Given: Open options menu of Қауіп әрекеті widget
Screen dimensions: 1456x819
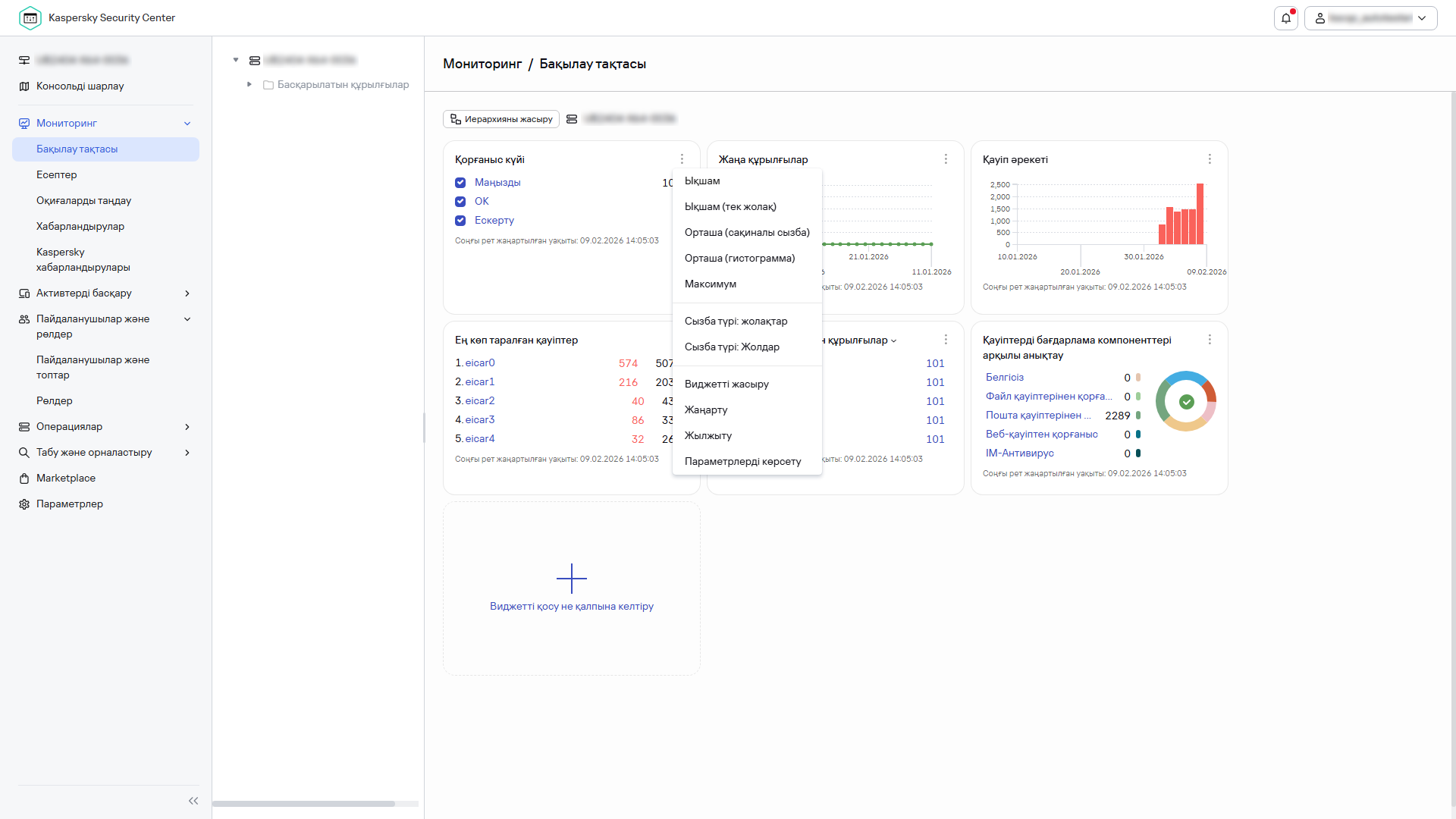Looking at the screenshot, I should (1210, 159).
